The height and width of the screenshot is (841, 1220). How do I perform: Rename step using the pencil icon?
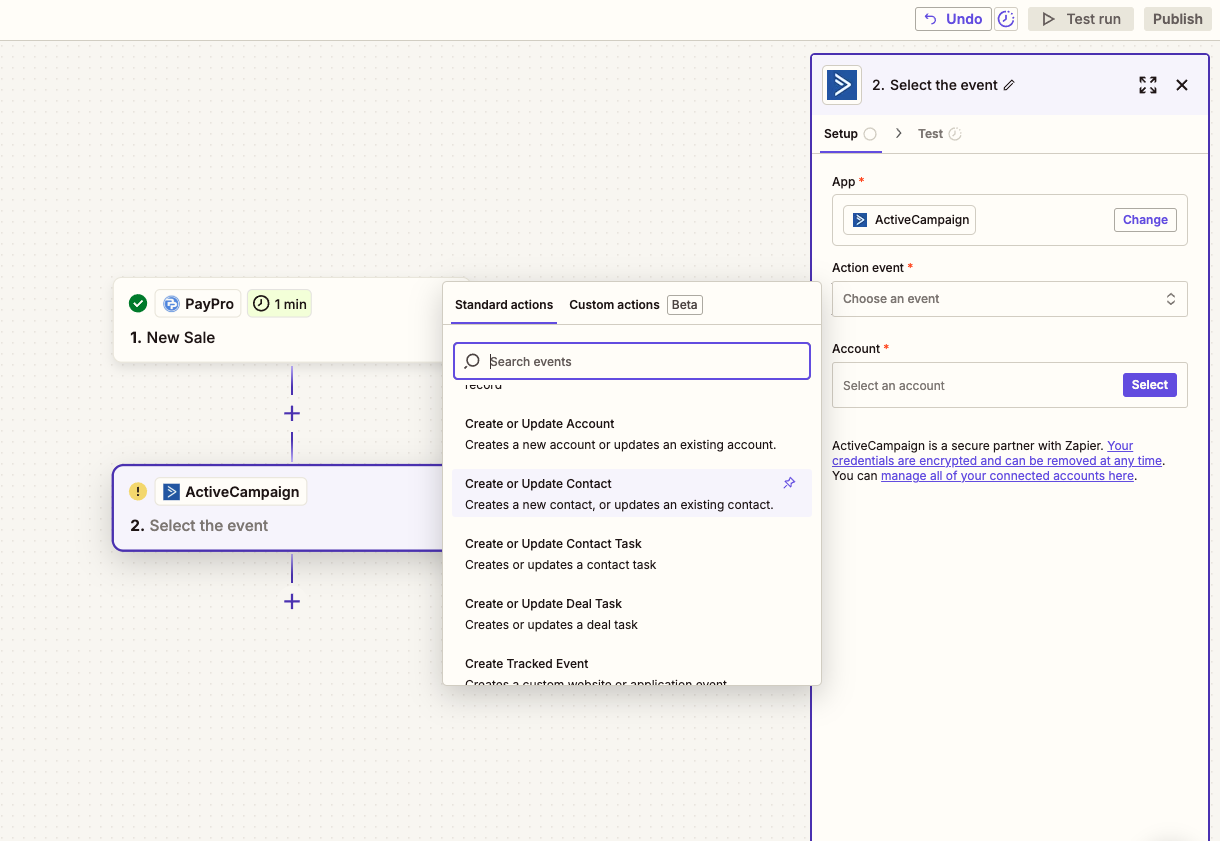[1009, 86]
